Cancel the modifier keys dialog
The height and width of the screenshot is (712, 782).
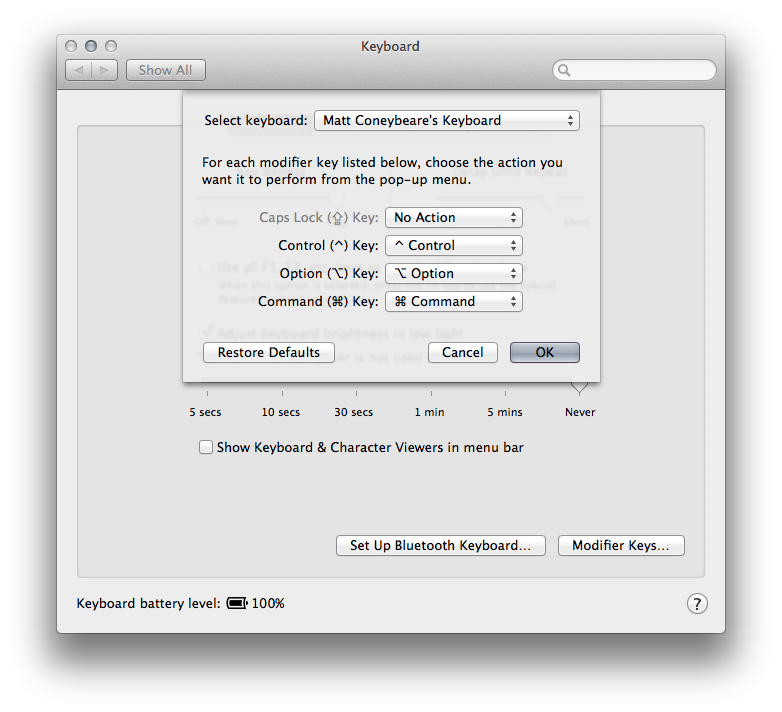[x=462, y=352]
